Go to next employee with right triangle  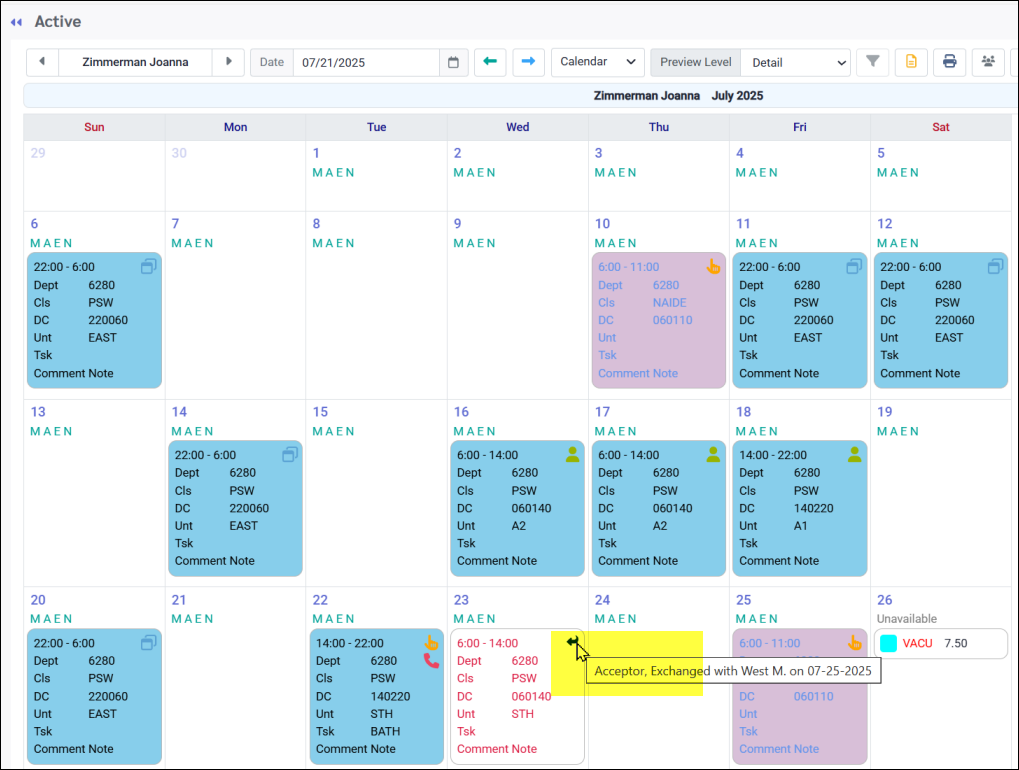(228, 62)
